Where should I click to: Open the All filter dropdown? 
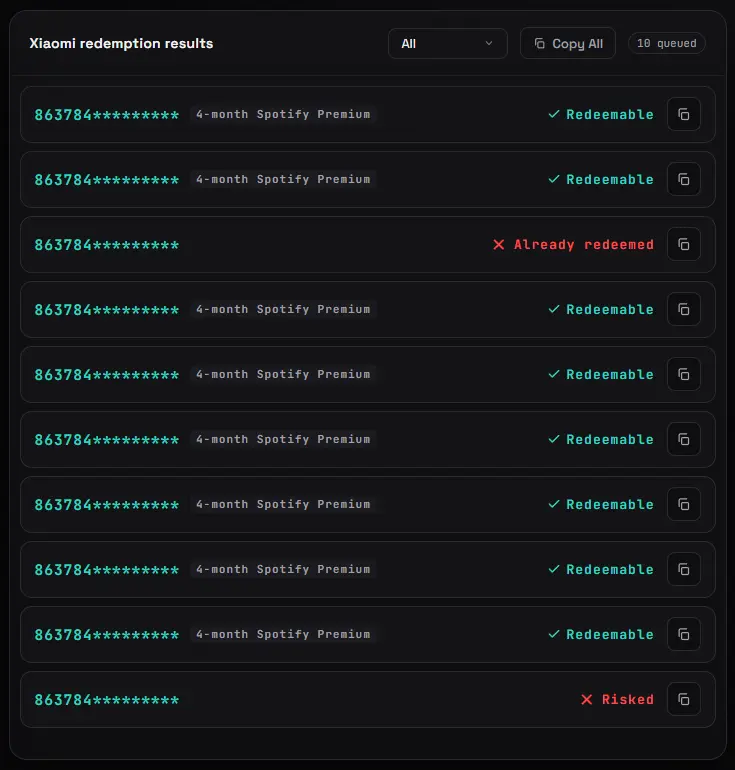click(x=447, y=43)
